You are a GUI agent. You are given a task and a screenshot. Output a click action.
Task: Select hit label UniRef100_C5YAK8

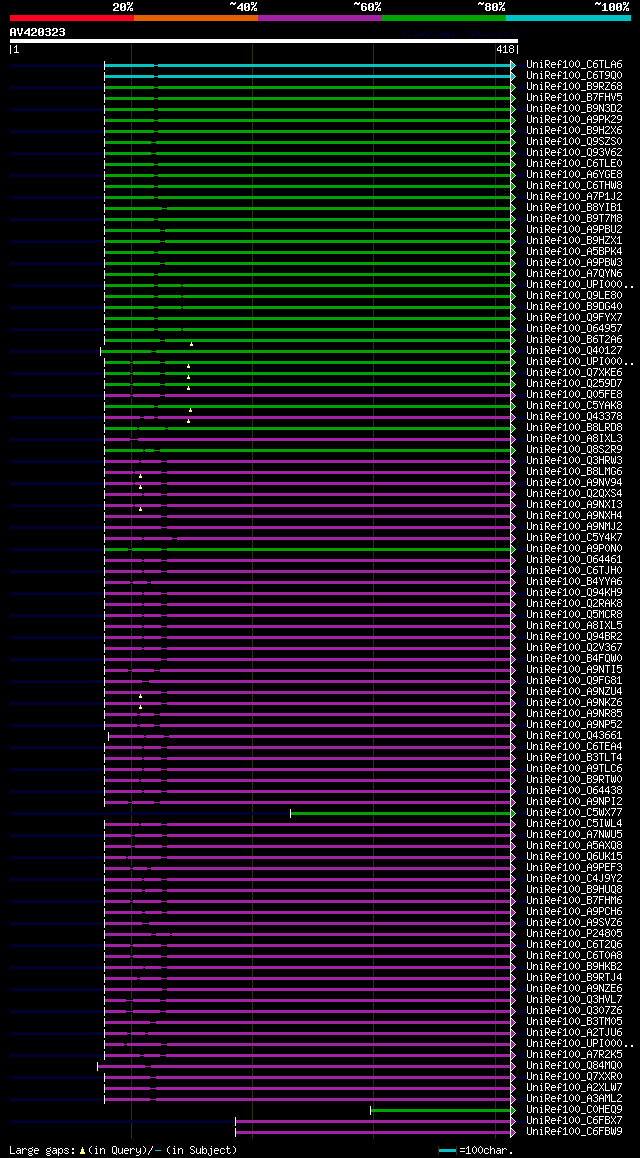coord(574,406)
